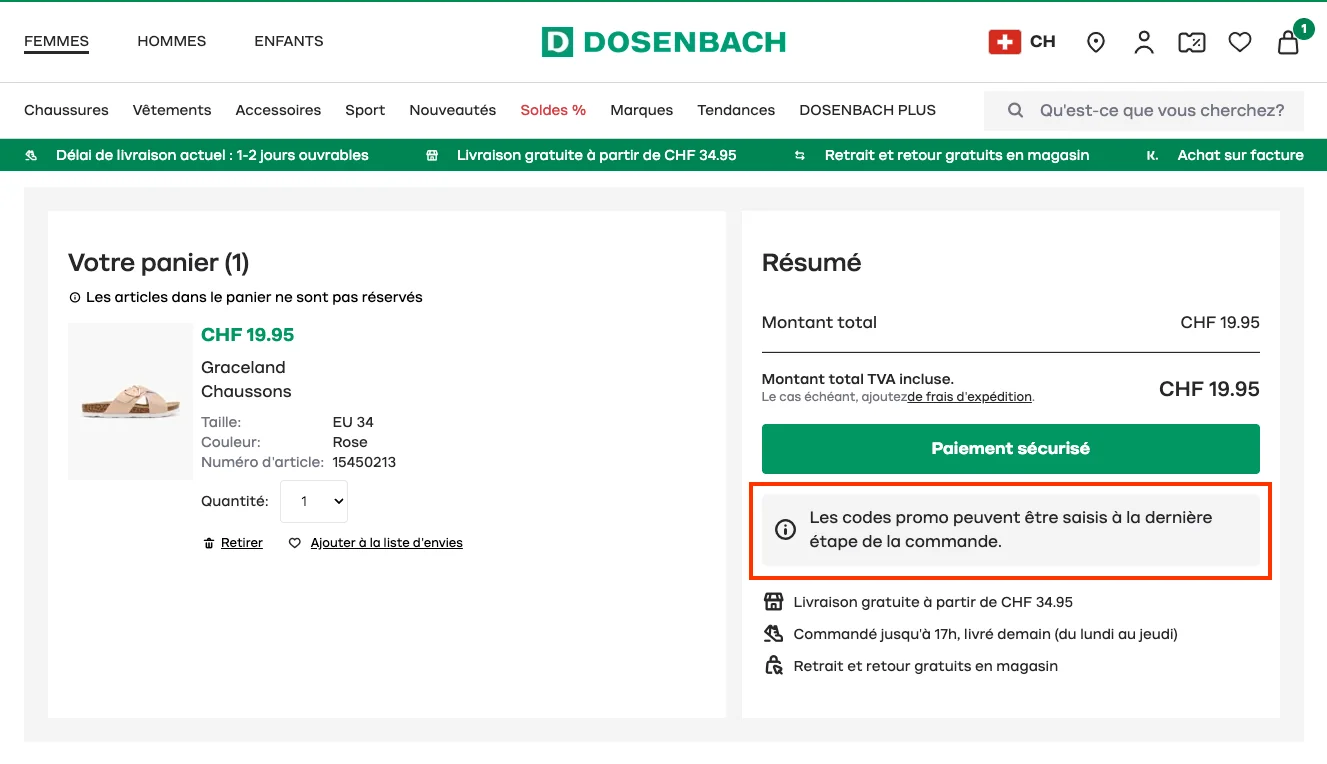
Task: Open the Soldes % menu
Action: (553, 110)
